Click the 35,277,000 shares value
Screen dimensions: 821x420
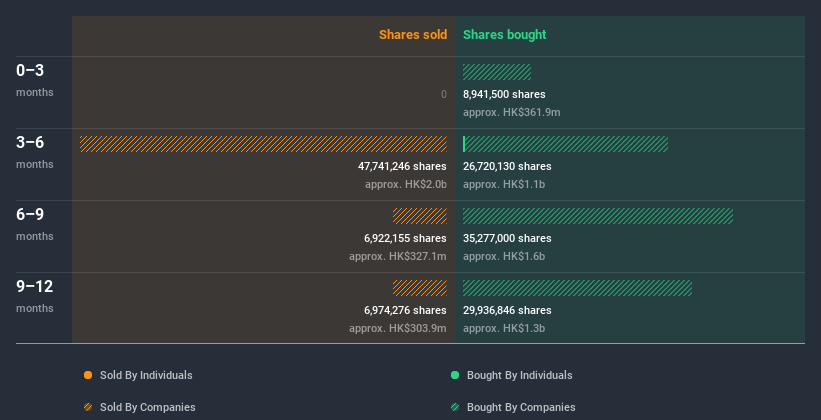[507, 238]
